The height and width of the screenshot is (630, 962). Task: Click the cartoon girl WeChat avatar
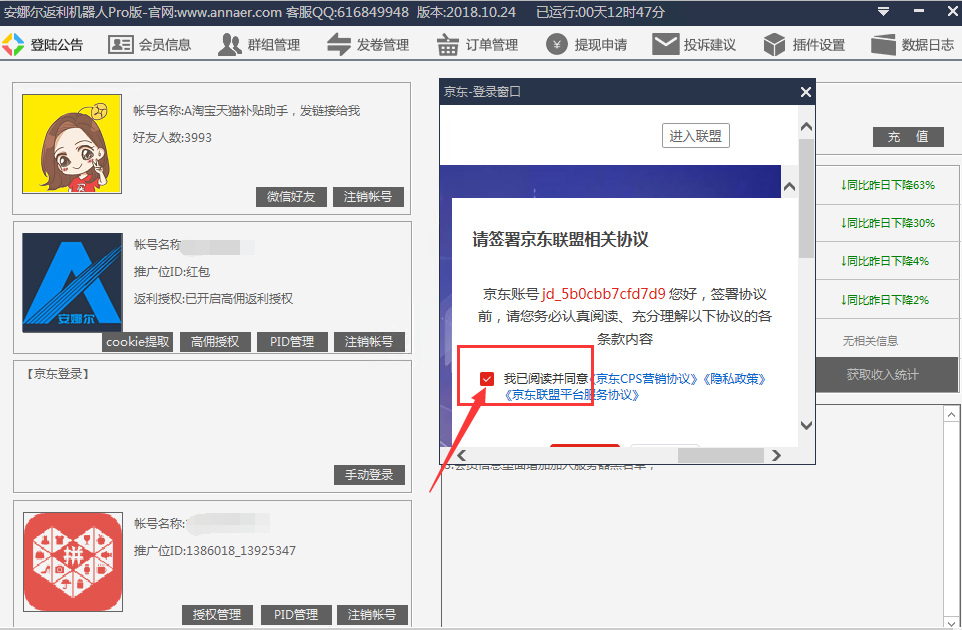pyautogui.click(x=72, y=144)
